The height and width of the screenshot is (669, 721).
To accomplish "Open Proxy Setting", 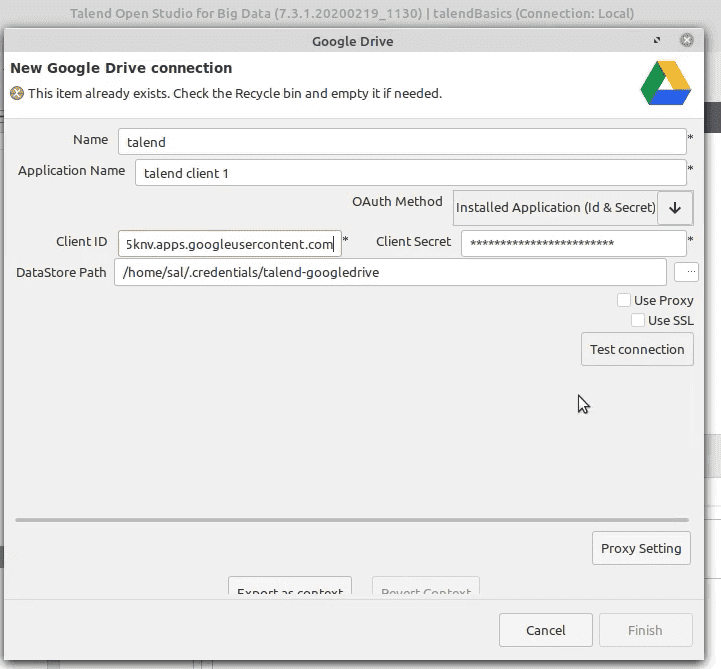I will click(641, 548).
